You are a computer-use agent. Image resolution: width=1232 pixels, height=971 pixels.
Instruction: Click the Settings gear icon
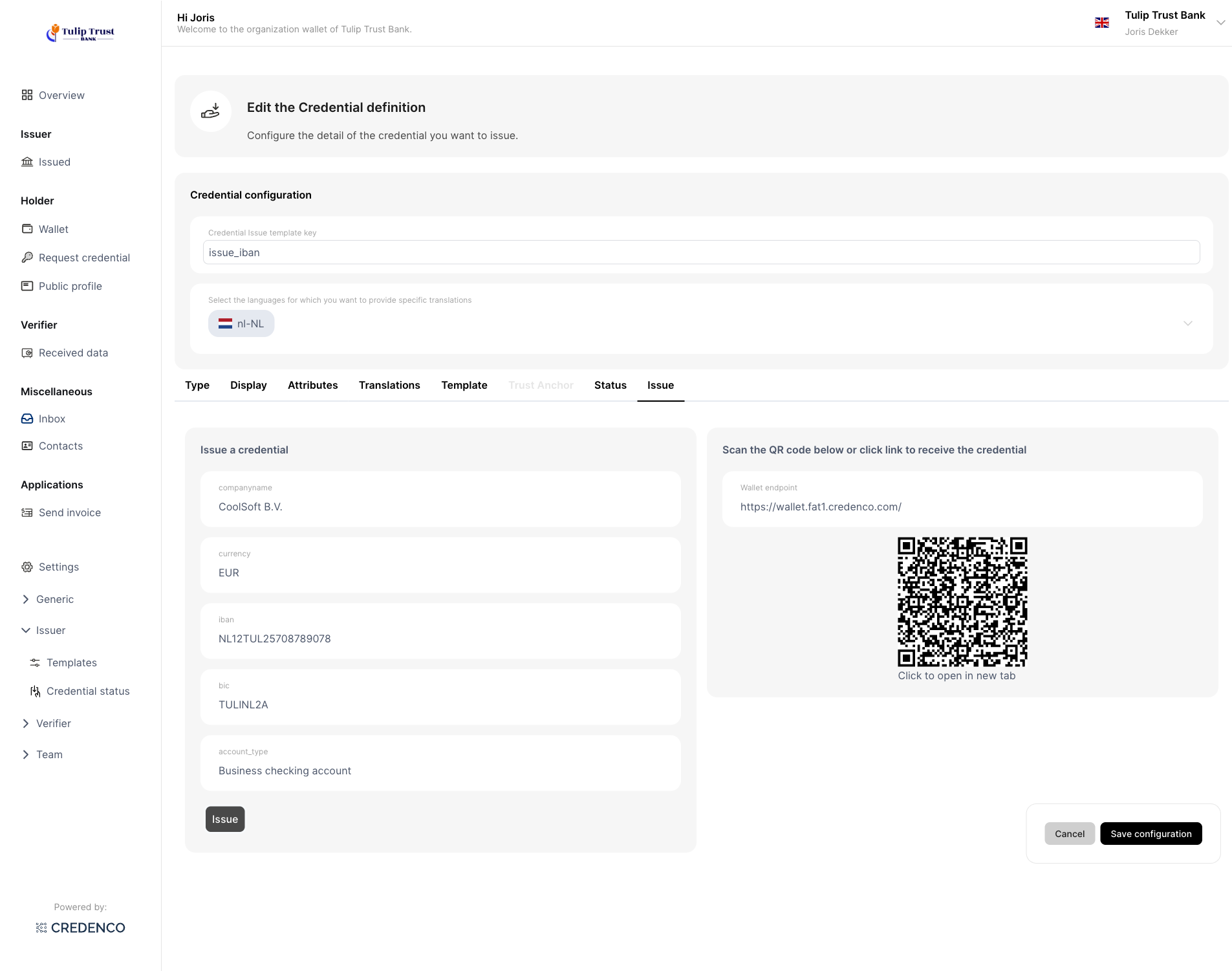pyautogui.click(x=27, y=567)
